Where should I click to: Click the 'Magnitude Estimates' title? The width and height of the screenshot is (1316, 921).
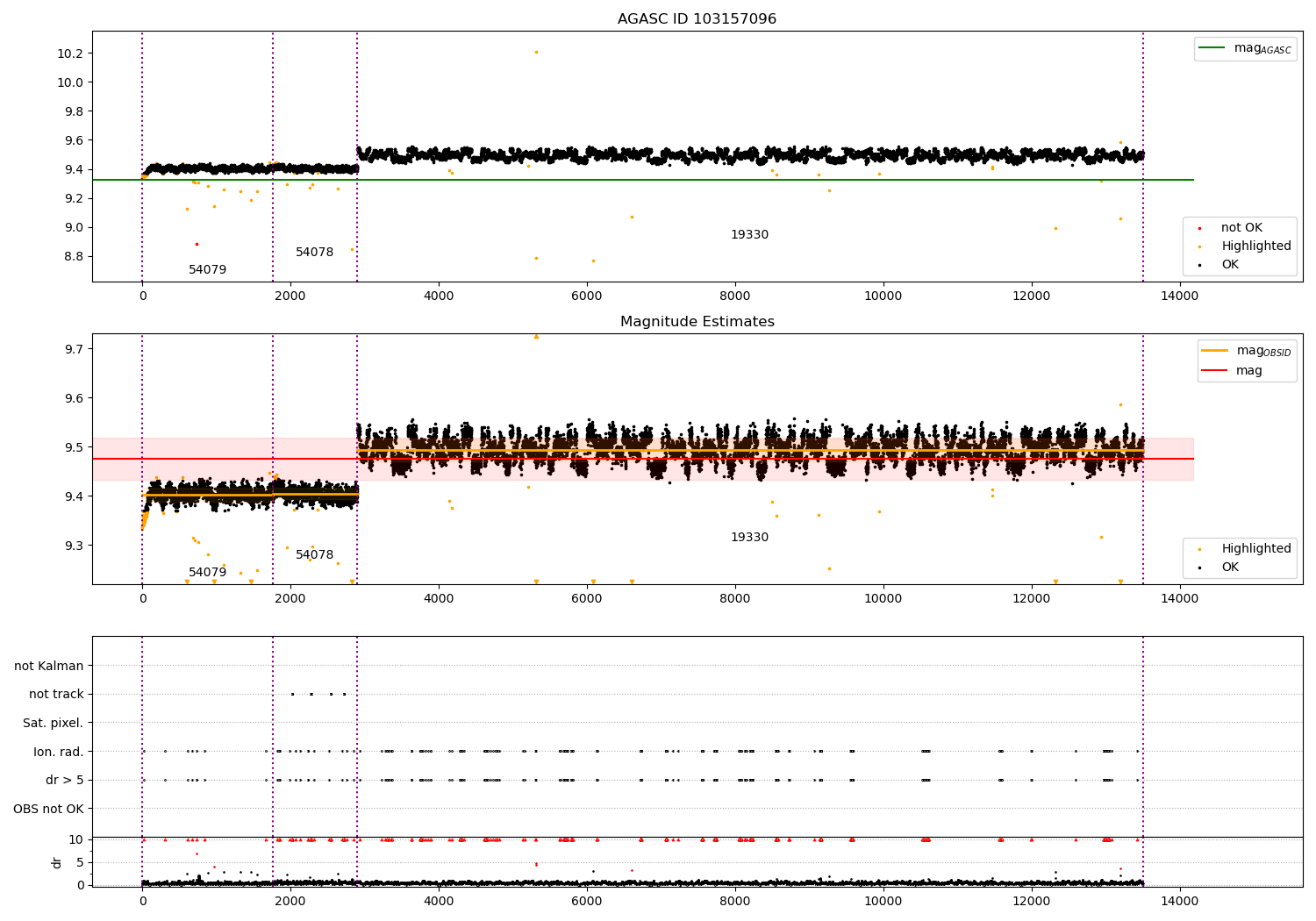point(697,322)
